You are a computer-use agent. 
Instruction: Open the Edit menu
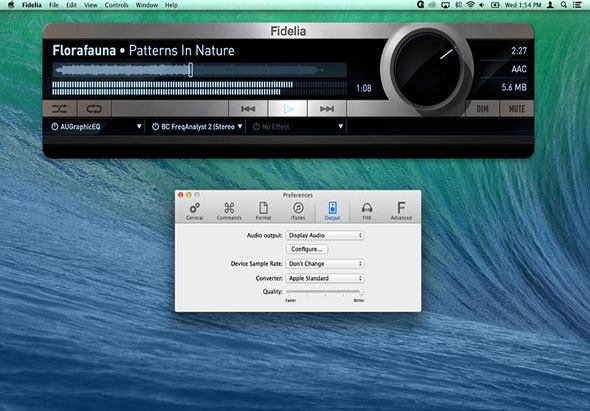coord(71,5)
